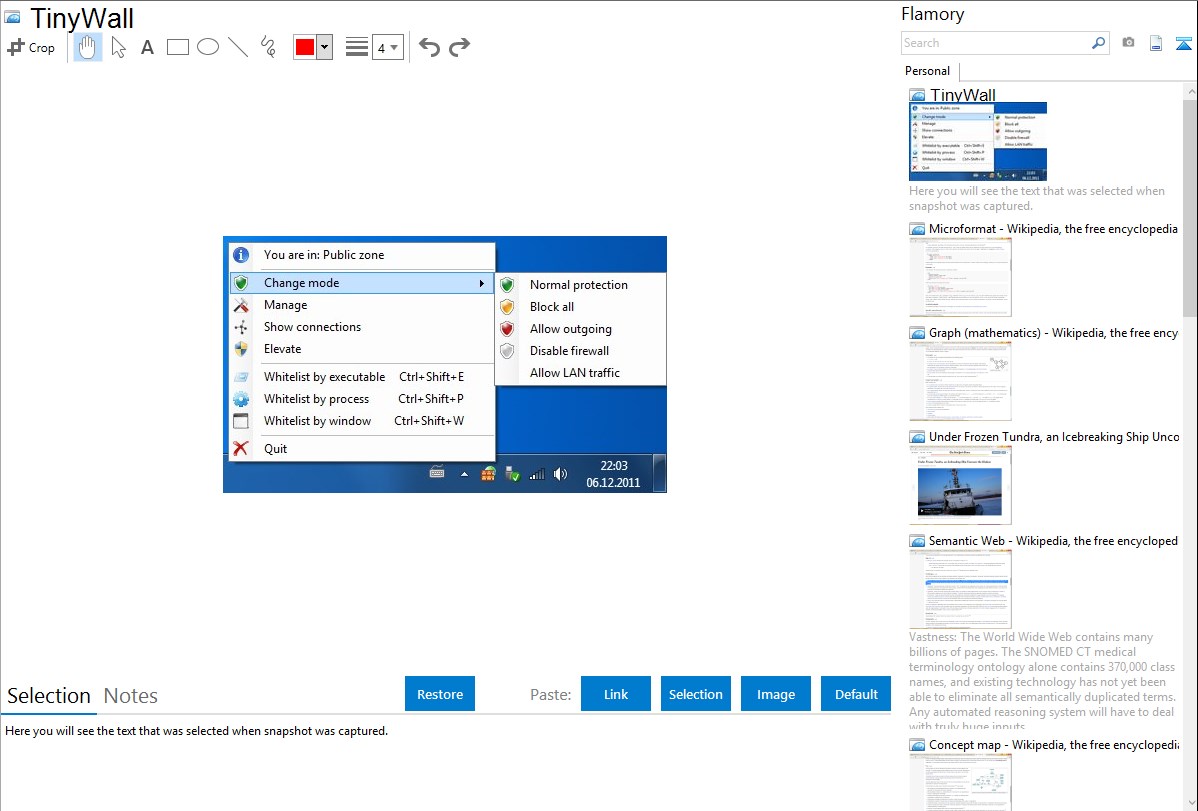
Task: Activate the hand pan tool
Action: [88, 47]
